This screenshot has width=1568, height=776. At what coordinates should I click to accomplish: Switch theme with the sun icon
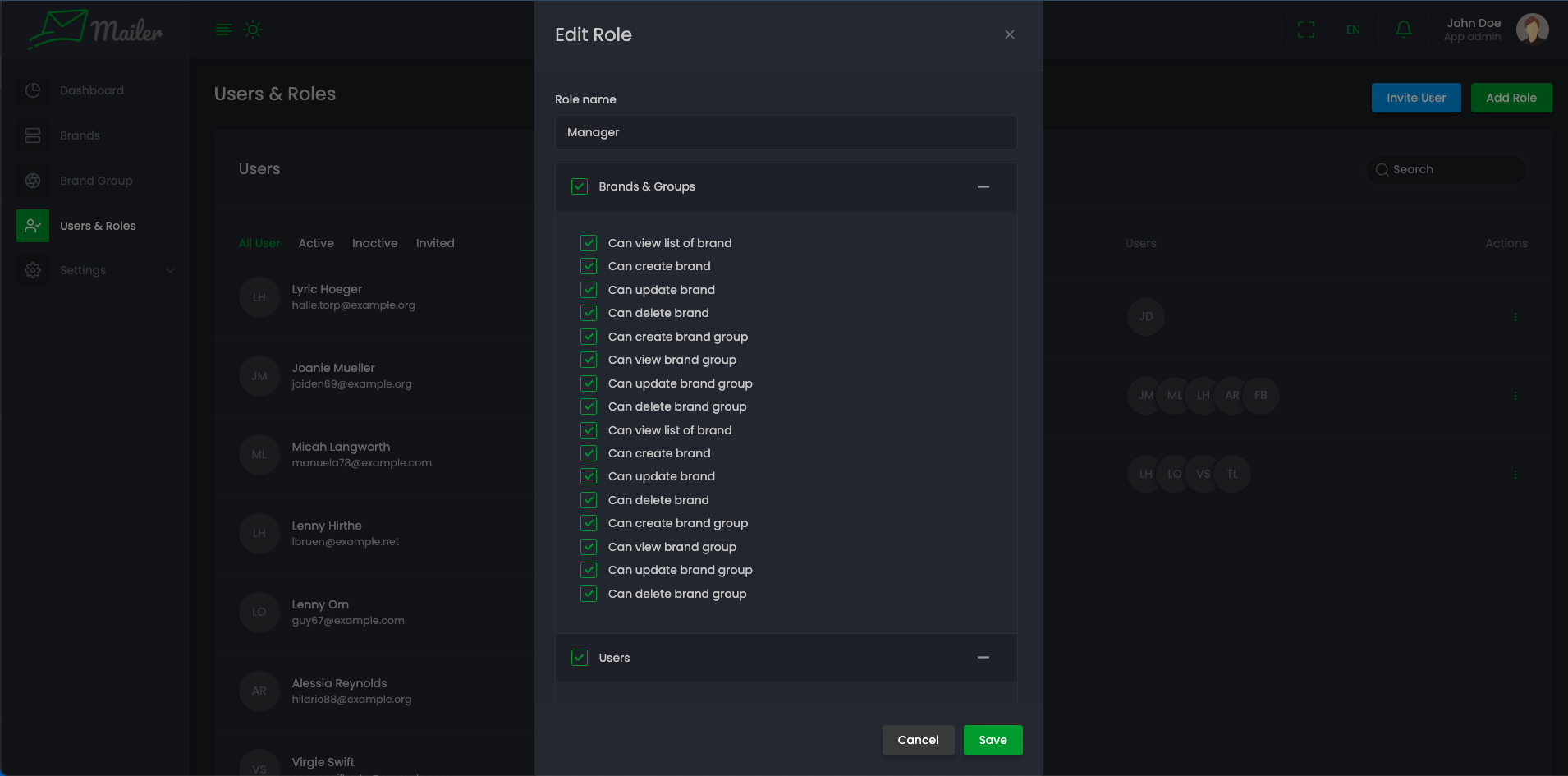(253, 30)
